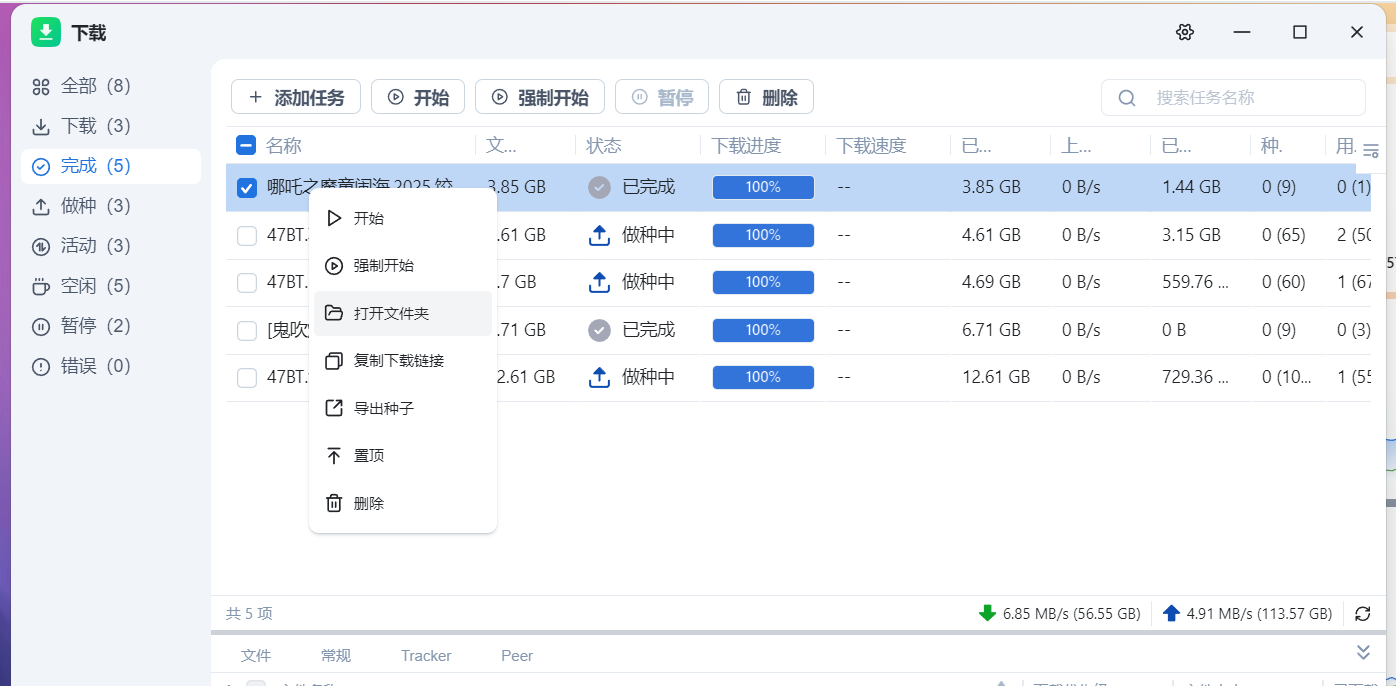Toggle the select-all checkbox in header

click(x=246, y=146)
